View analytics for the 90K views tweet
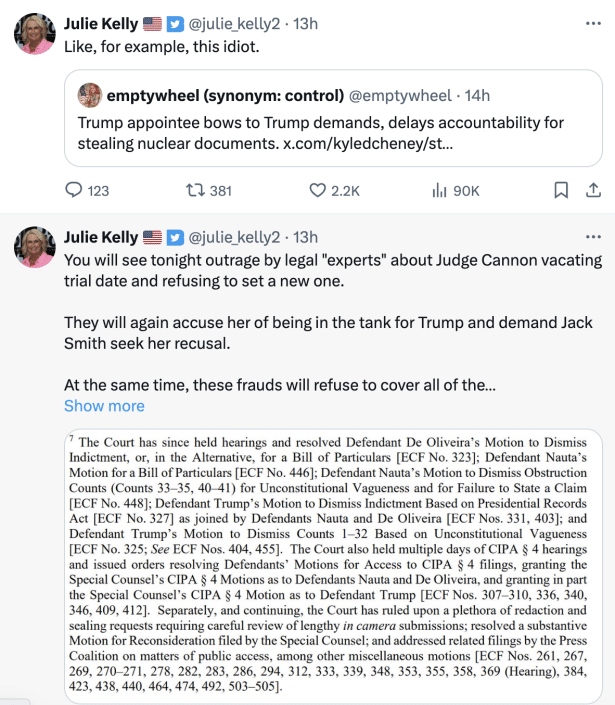This screenshot has height=705, width=615. pos(440,190)
